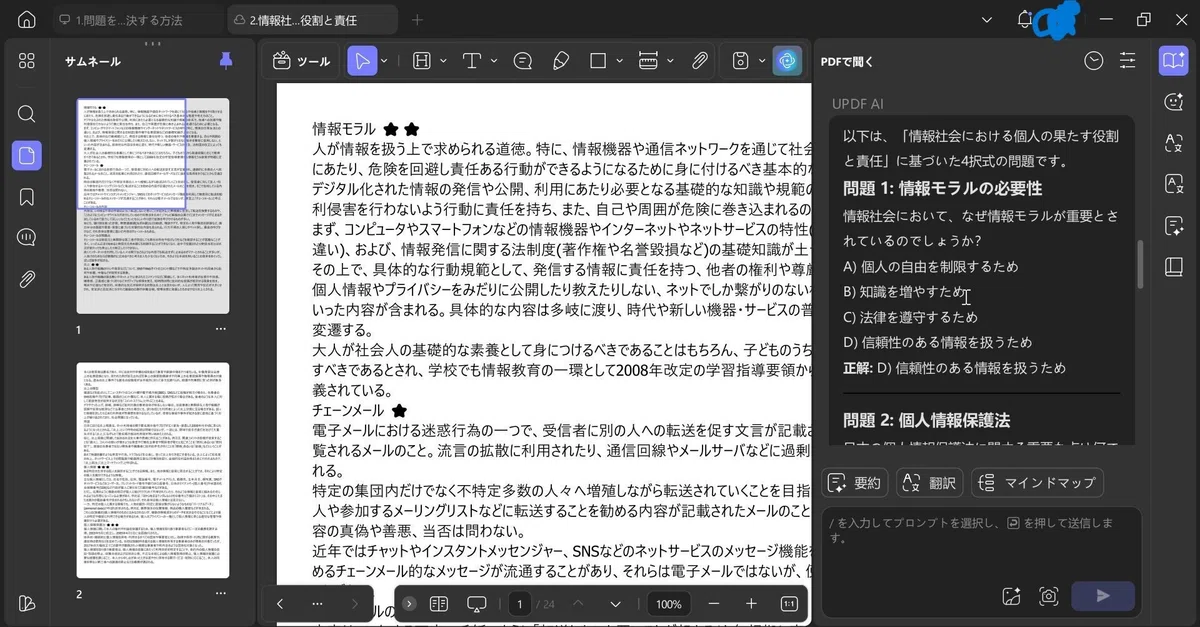Screen dimensions: 1200x627
Task: Open the attachments panel in left sidebar
Action: pyautogui.click(x=27, y=278)
